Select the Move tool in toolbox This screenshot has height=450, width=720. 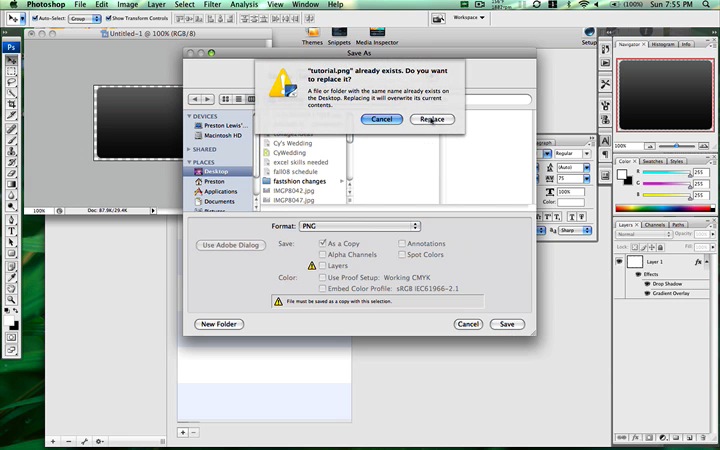(x=11, y=60)
